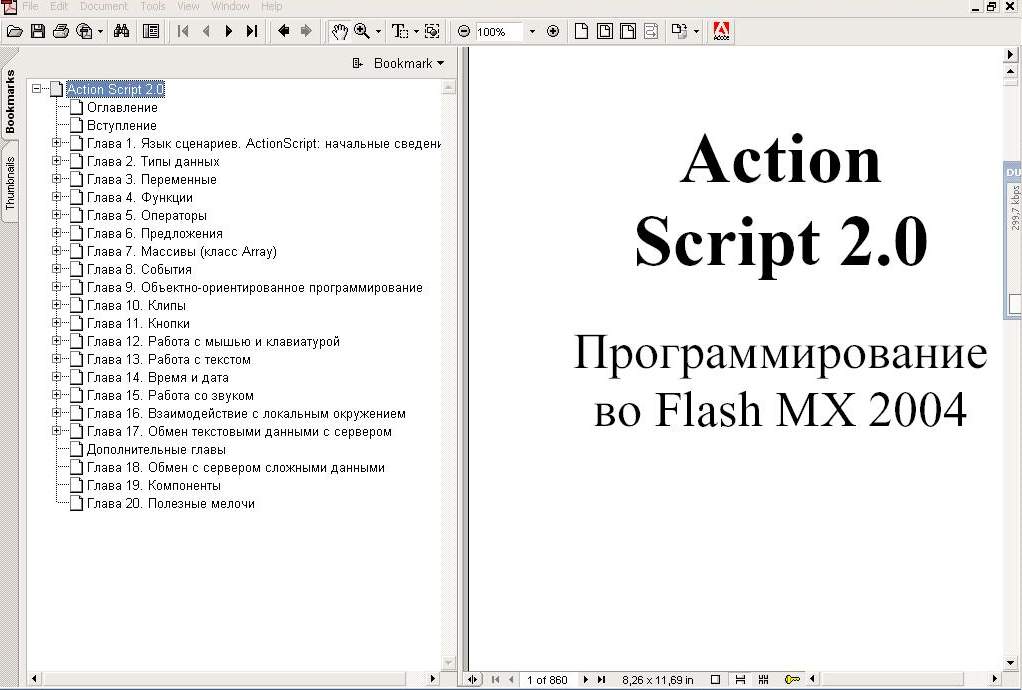Go to last page using toolbar icon

pyautogui.click(x=252, y=31)
